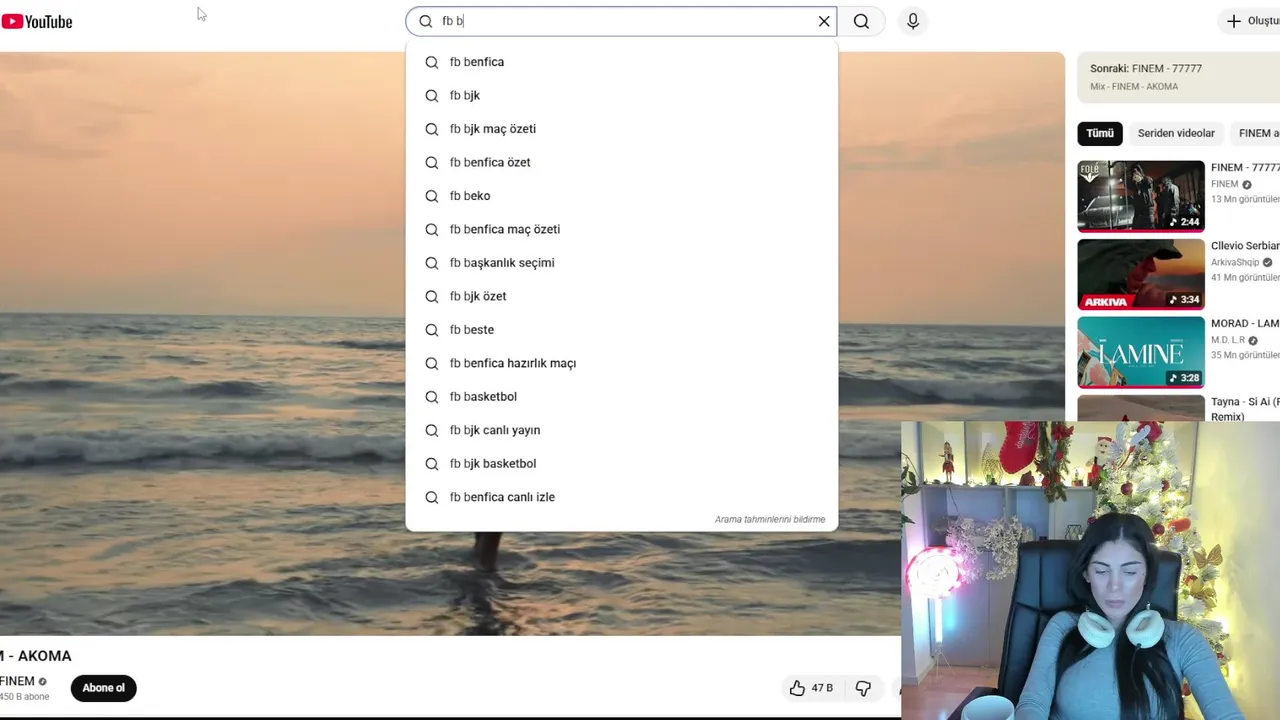Click the 'Cllevio Serbian' video title
This screenshot has width=1280, height=720.
1245,246
